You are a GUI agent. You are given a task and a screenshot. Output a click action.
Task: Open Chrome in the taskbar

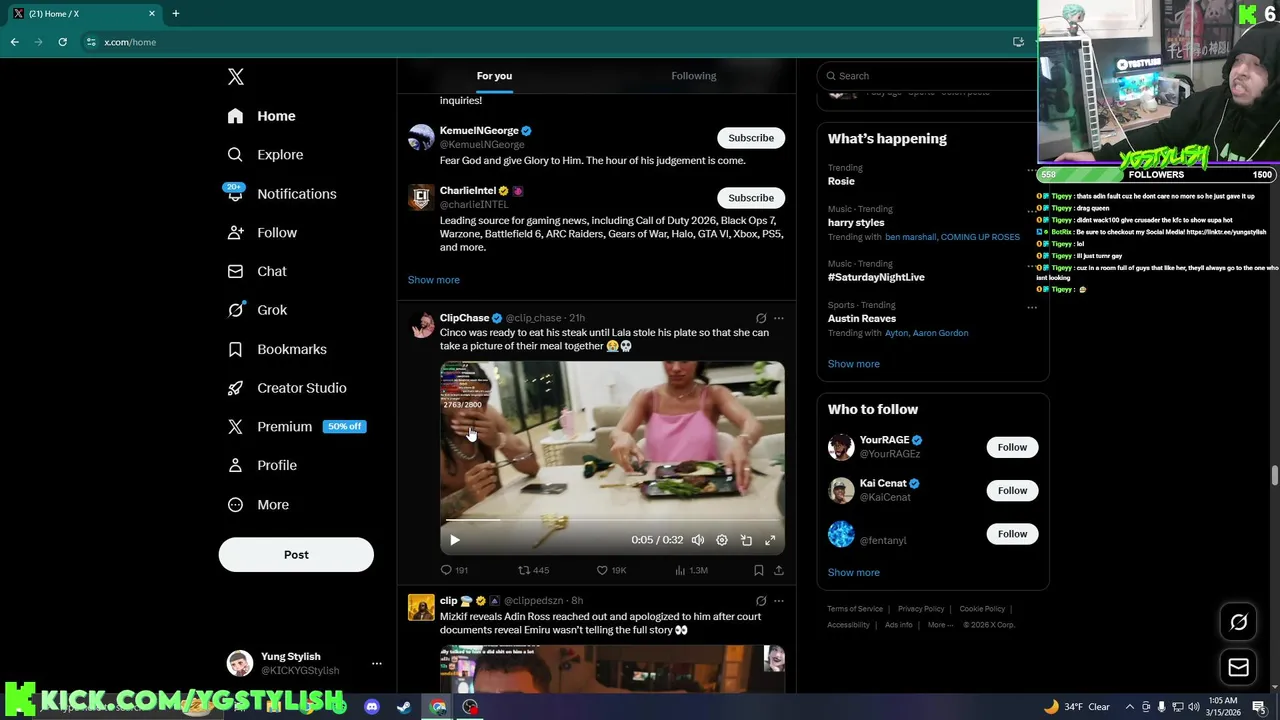pyautogui.click(x=438, y=708)
